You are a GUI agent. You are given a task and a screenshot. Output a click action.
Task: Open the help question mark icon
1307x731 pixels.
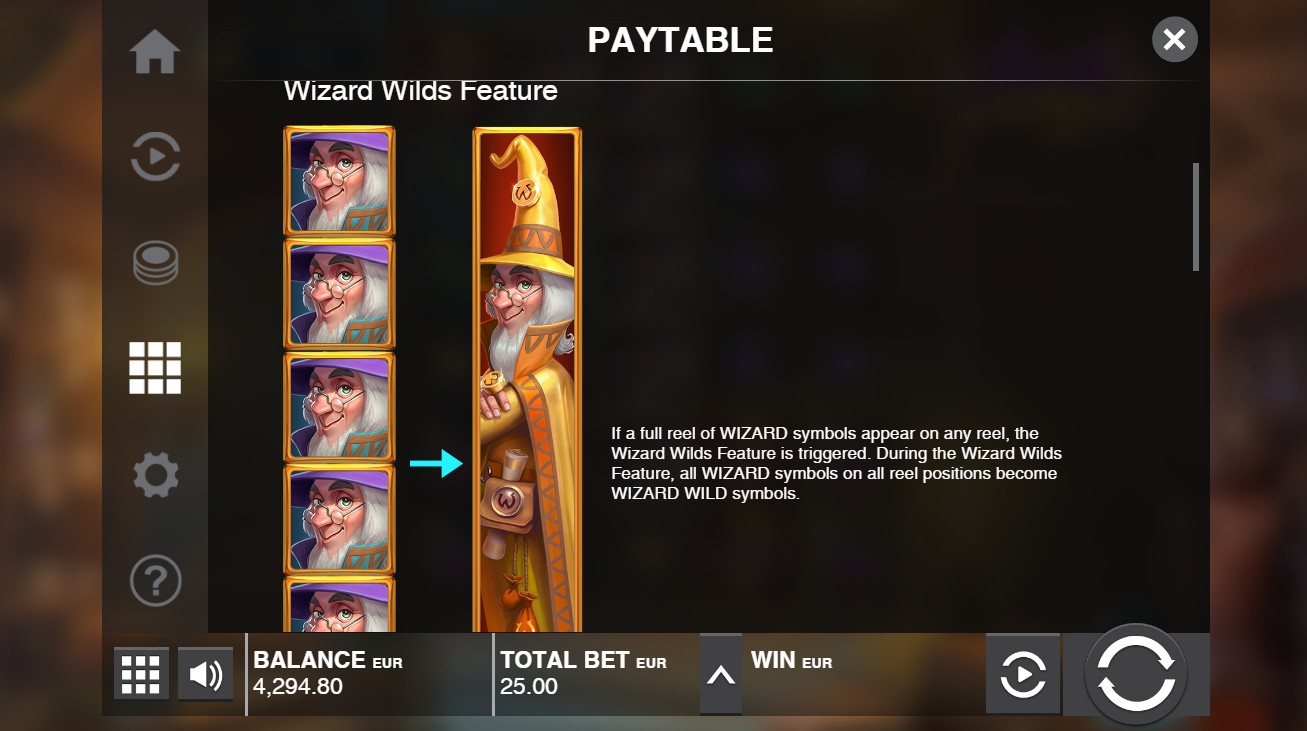(x=155, y=580)
